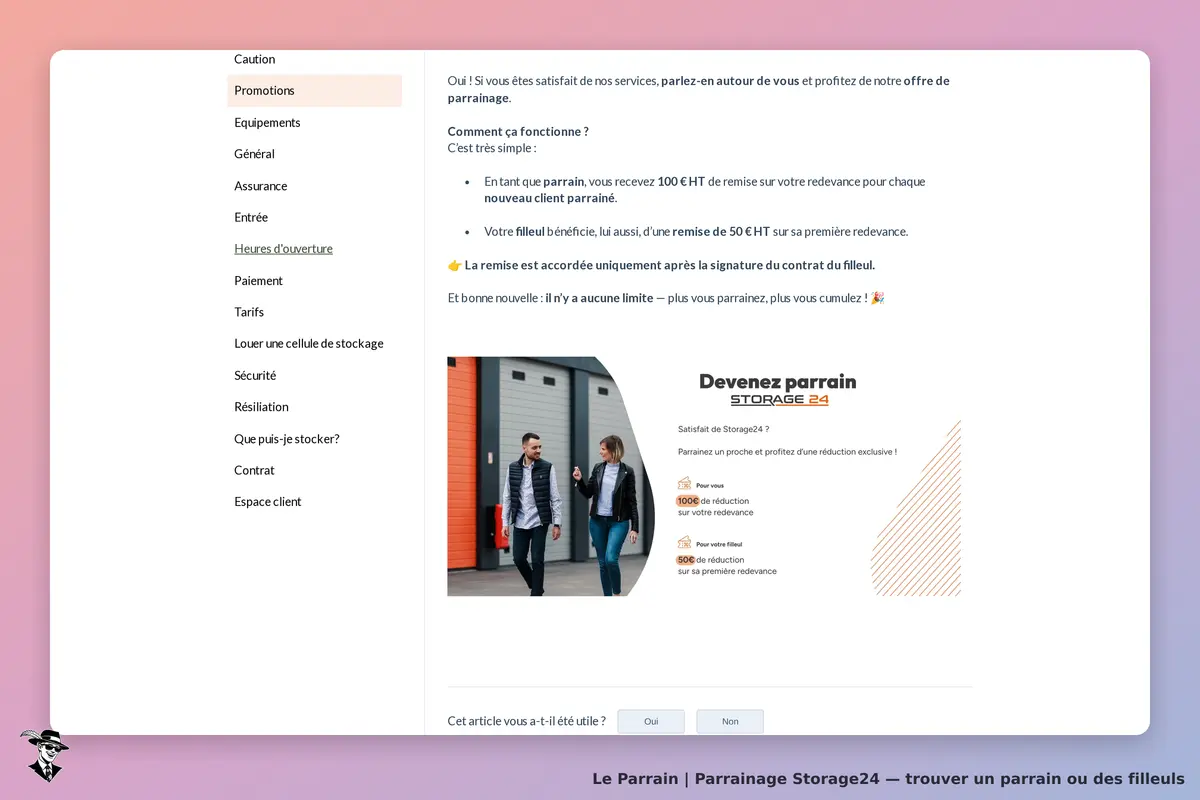Click the Le Parrain mascot logo
Screen dimensions: 1200x800
point(44,755)
